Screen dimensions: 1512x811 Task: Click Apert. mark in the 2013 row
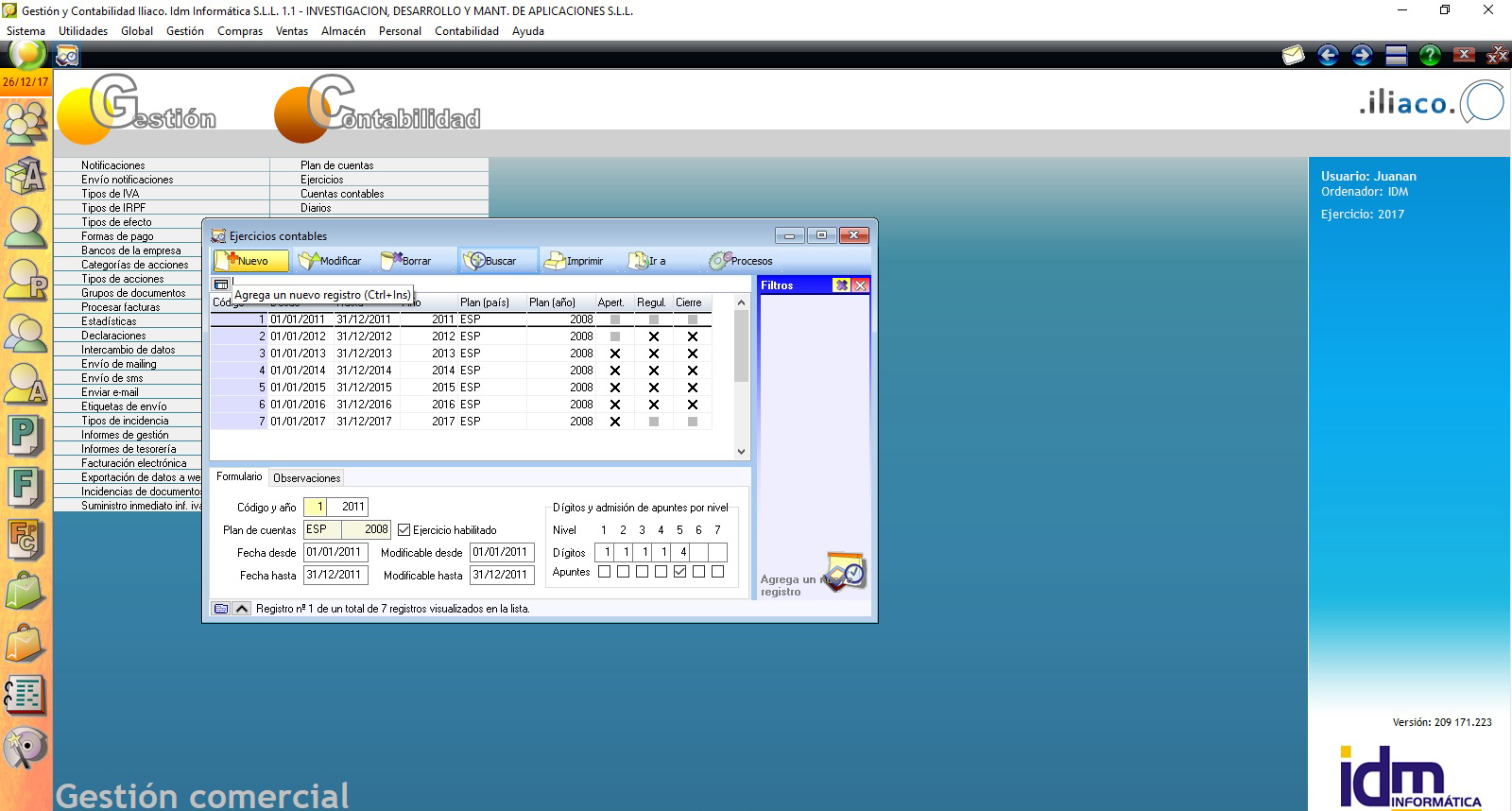tap(615, 354)
